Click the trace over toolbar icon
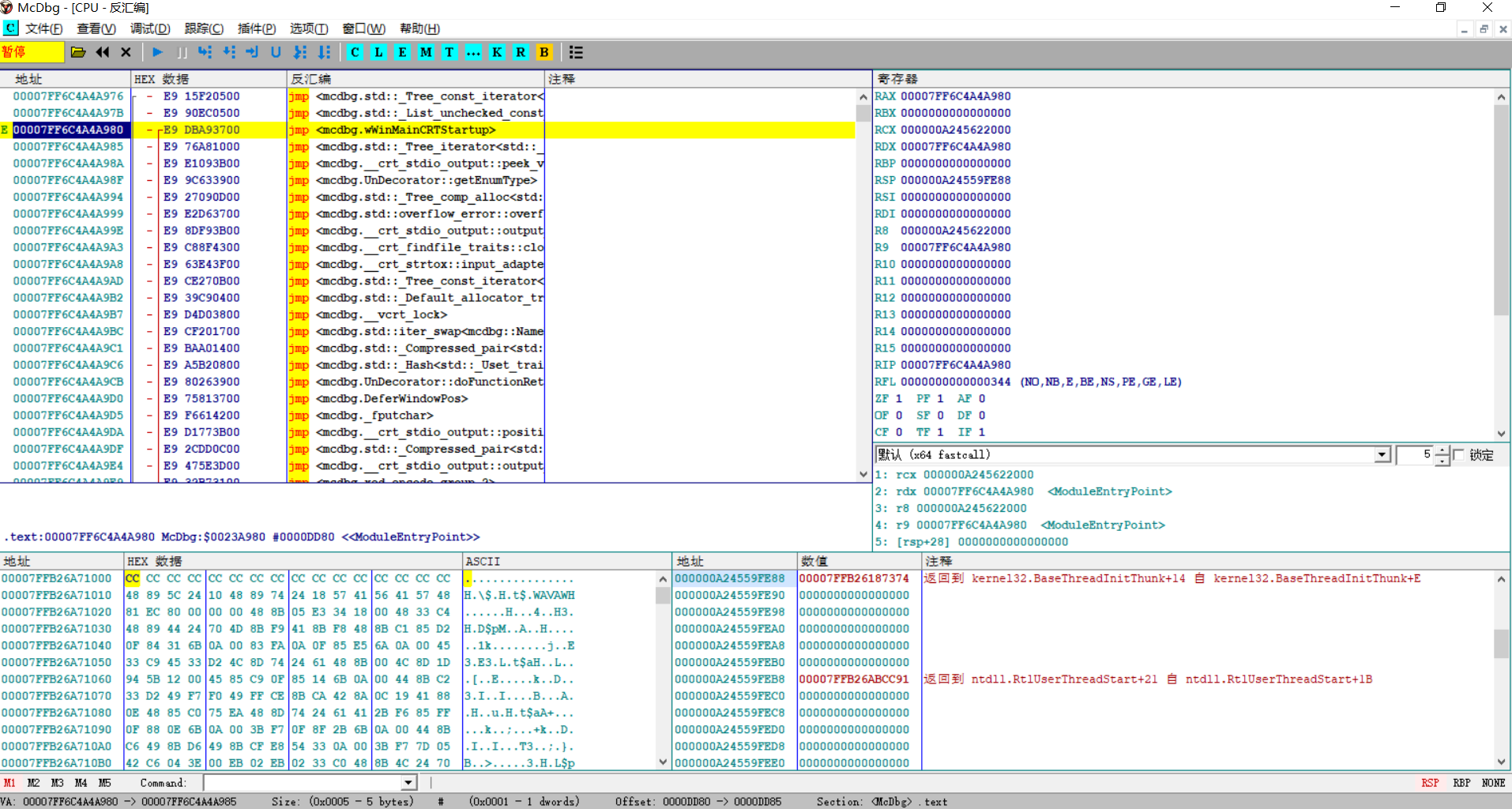 pyautogui.click(x=324, y=52)
